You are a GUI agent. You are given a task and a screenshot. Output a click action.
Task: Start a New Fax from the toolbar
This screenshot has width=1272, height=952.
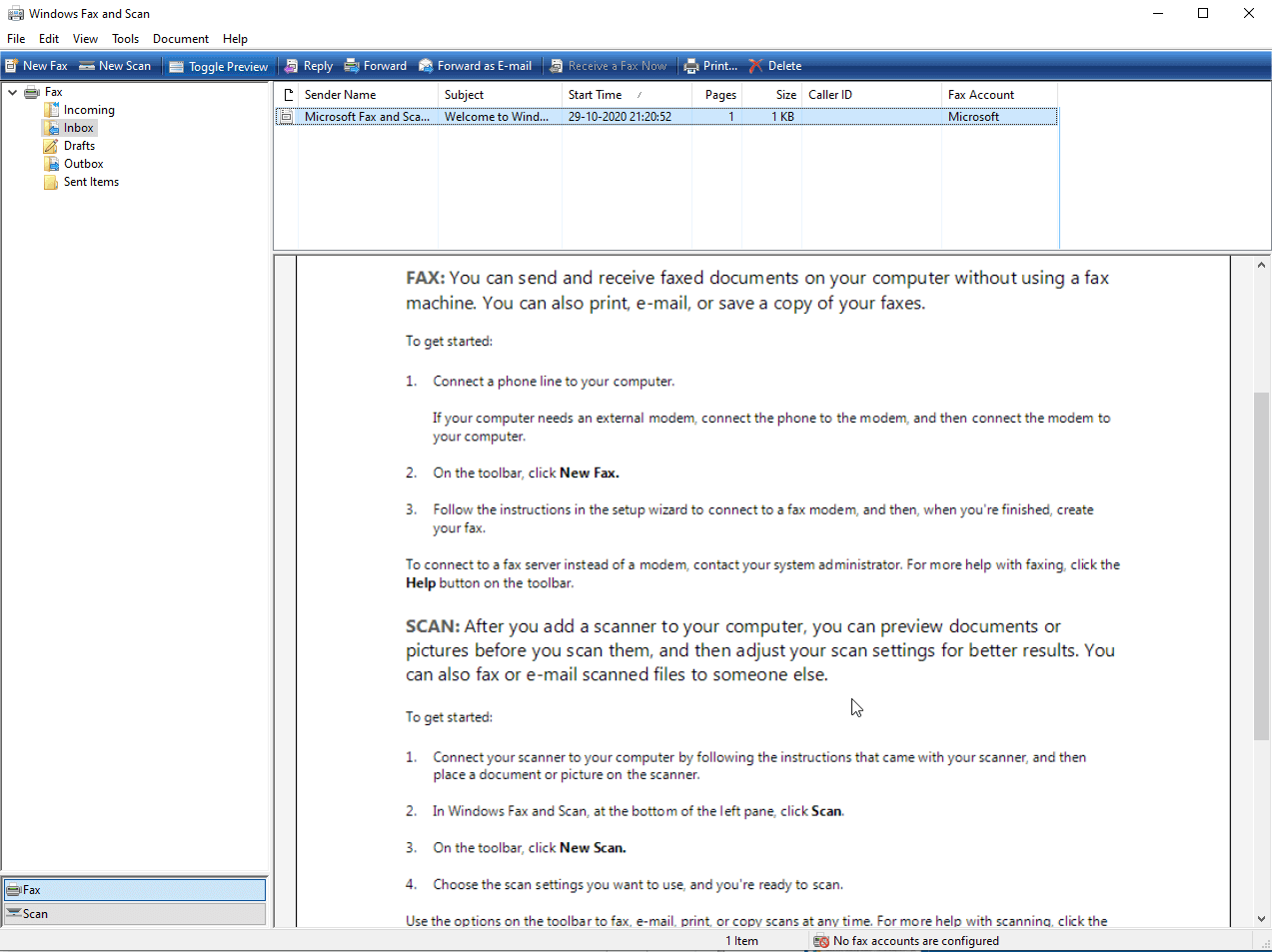36,65
